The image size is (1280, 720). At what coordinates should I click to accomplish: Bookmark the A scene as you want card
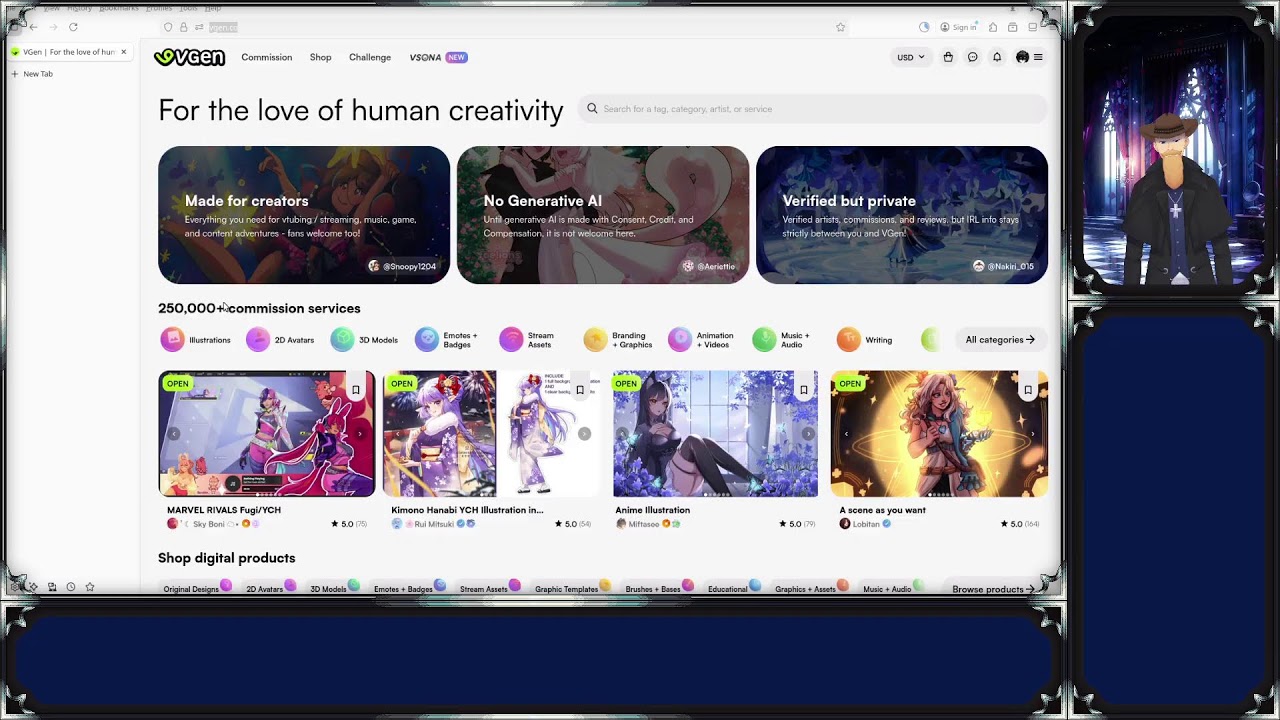point(1027,390)
